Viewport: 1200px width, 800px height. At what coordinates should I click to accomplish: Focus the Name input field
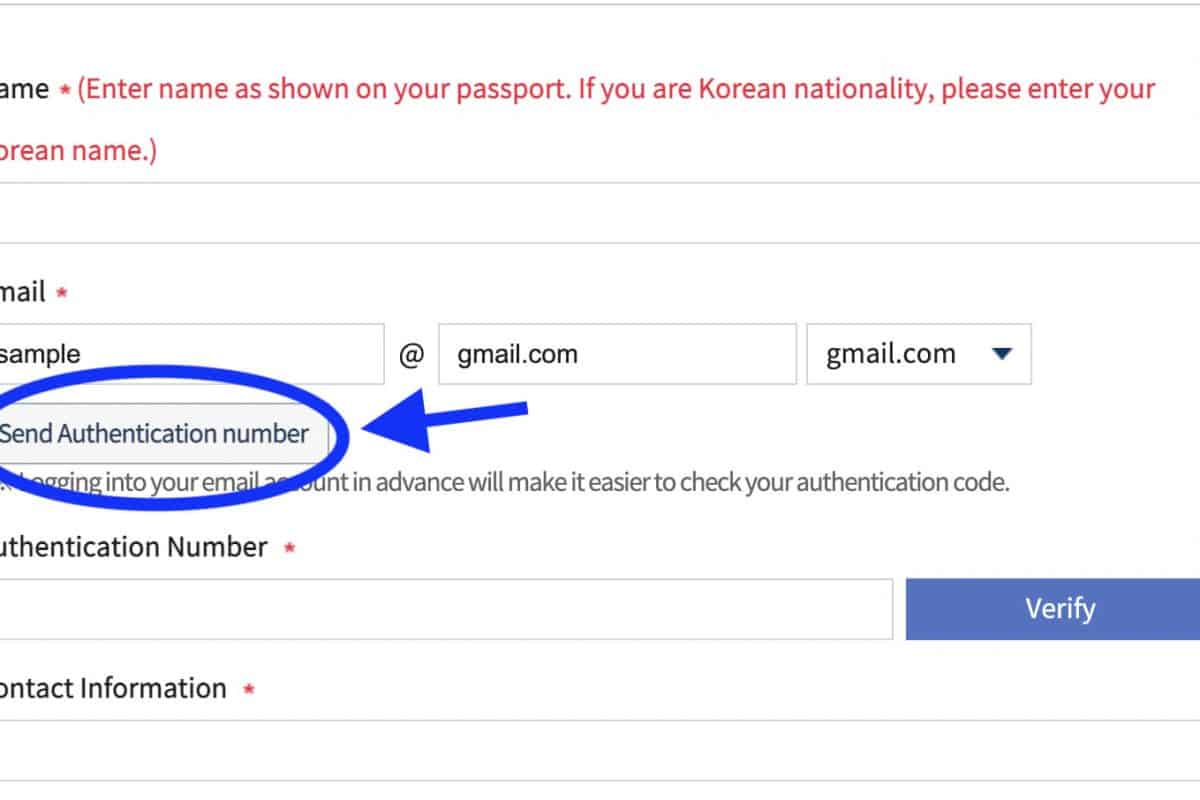point(600,213)
